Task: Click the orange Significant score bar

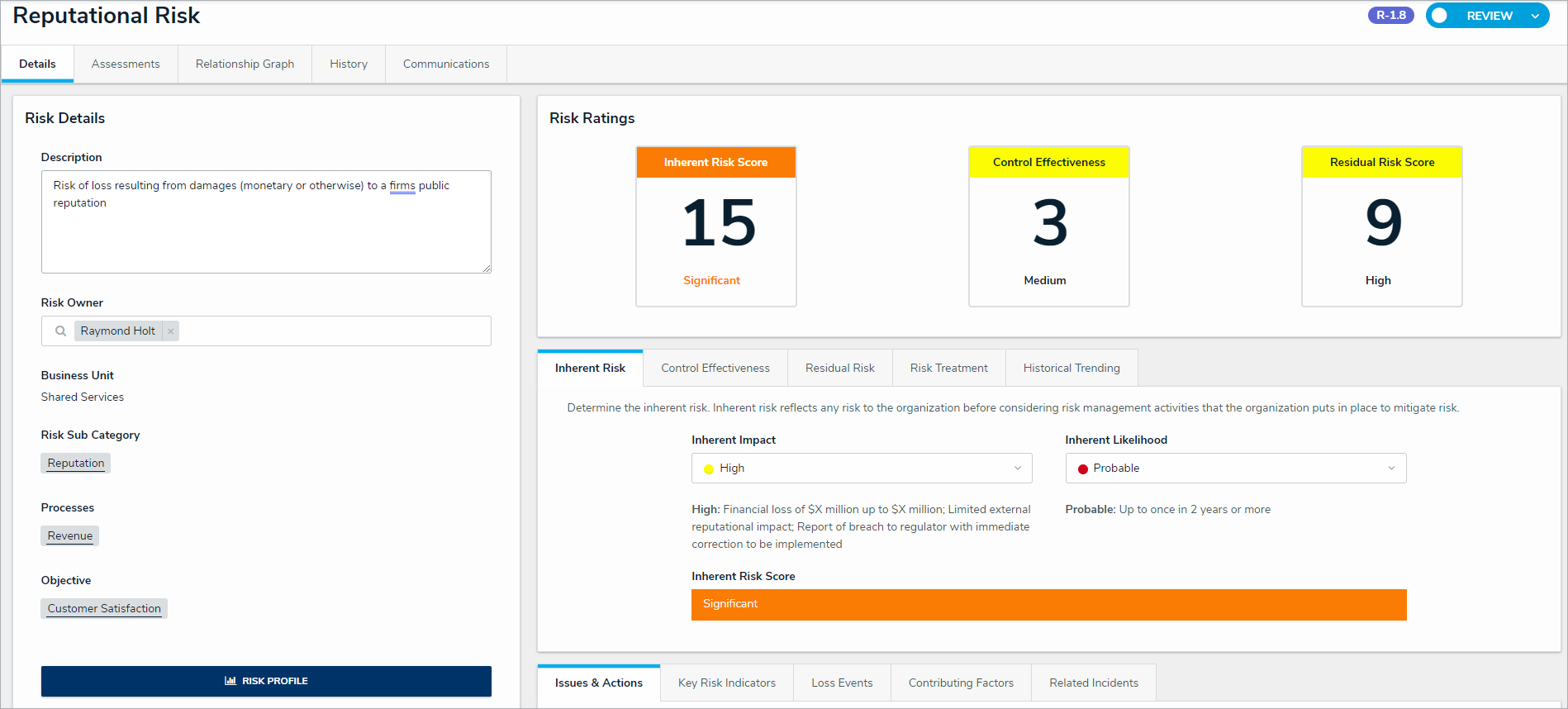Action: coord(1048,604)
